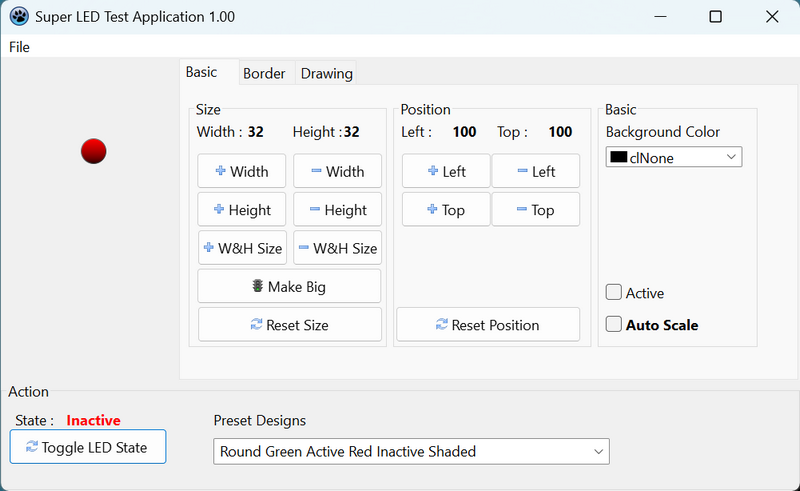Decrease LED width with minus Width button
800x491 pixels.
[x=337, y=171]
